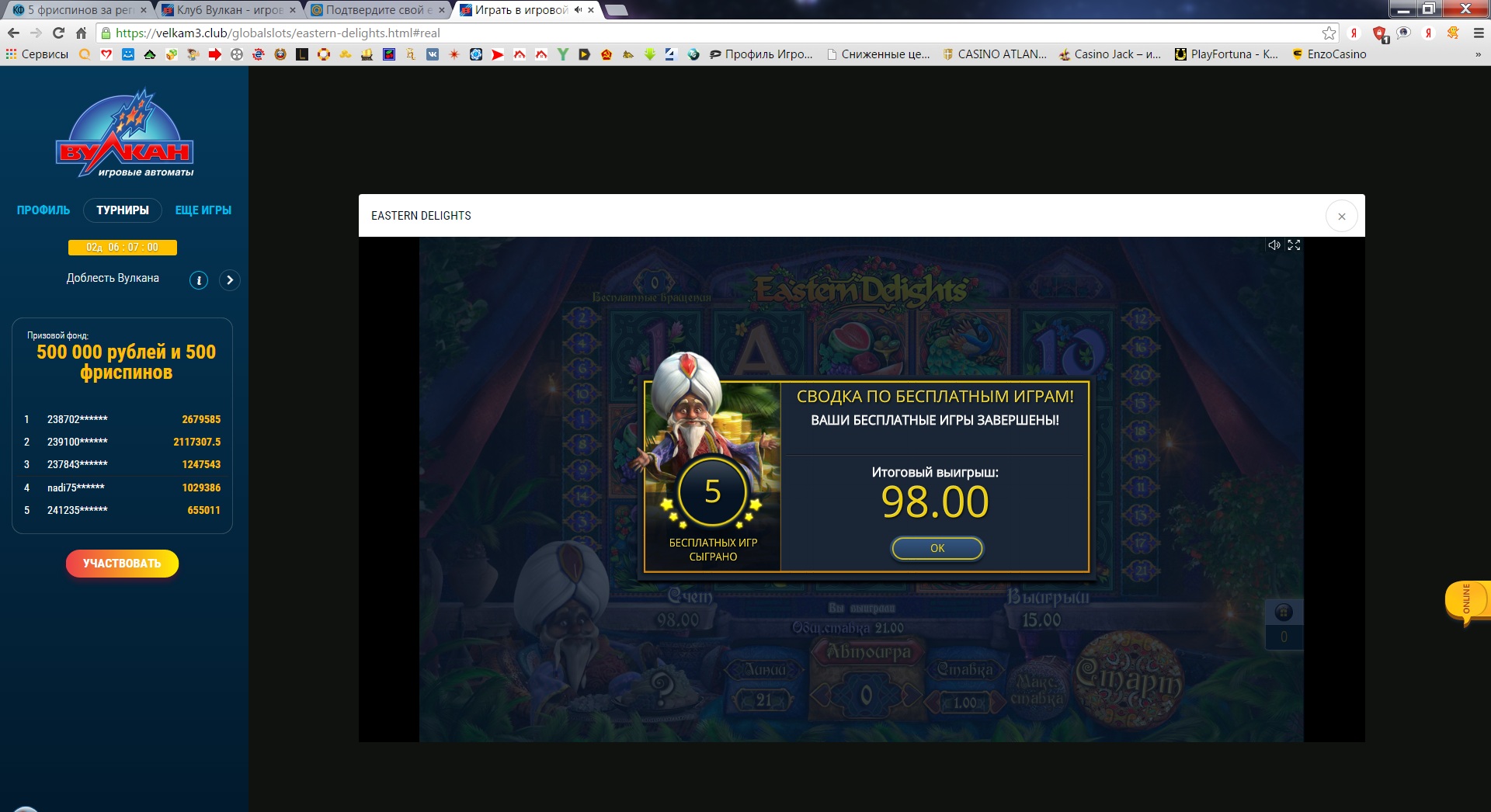This screenshot has height=812, width=1491.
Task: Open the chat bubble extension icon
Action: (1404, 33)
